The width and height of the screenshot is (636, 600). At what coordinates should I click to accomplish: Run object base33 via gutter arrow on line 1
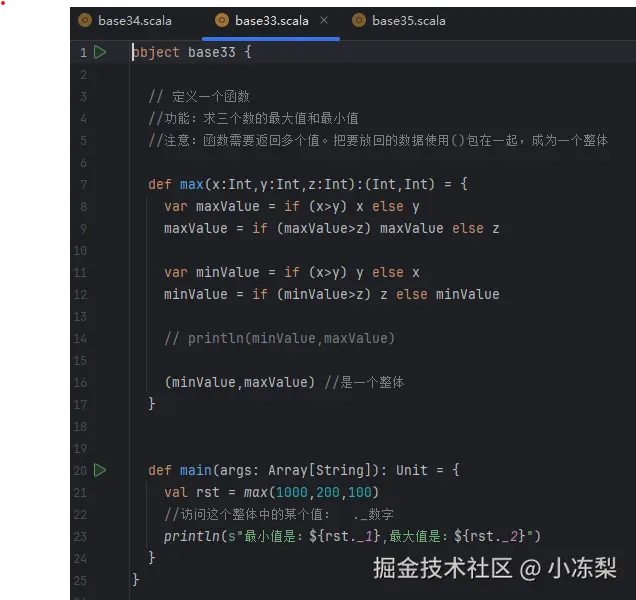[x=100, y=52]
